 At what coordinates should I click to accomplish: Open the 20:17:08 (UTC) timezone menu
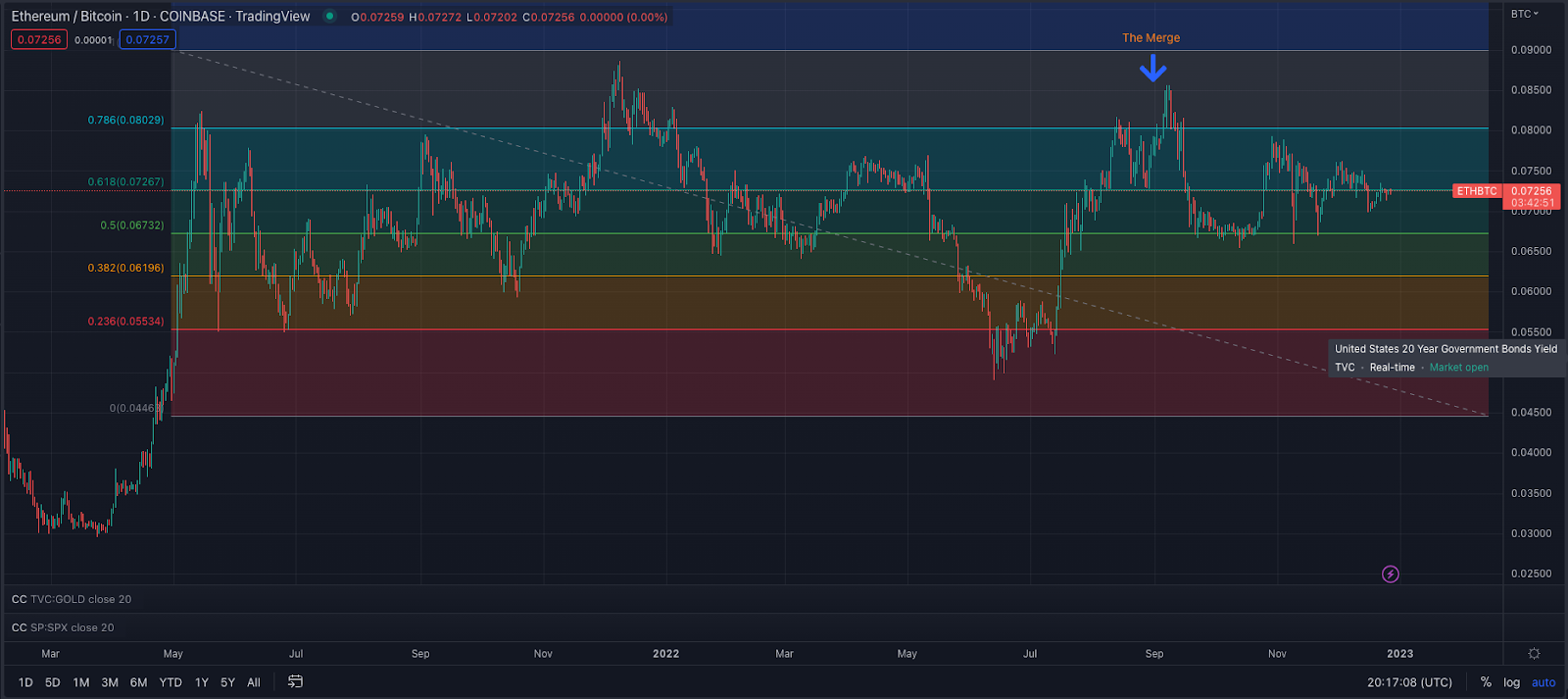tap(1409, 682)
